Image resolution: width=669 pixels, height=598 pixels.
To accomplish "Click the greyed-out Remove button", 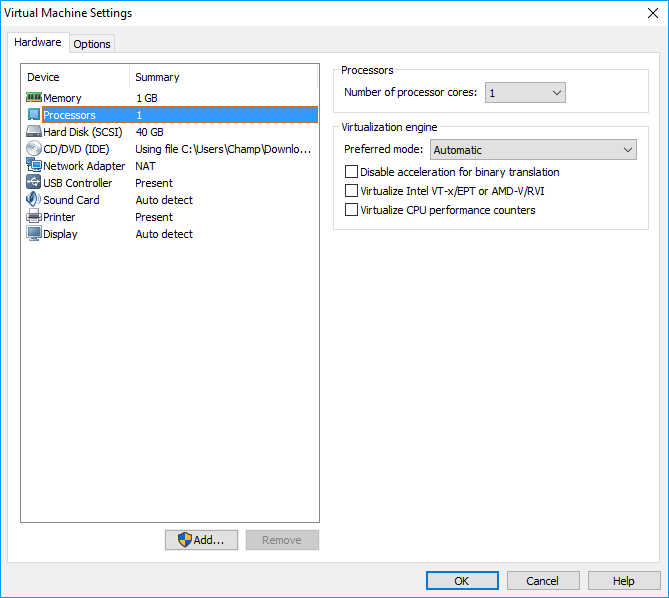I will tap(282, 540).
